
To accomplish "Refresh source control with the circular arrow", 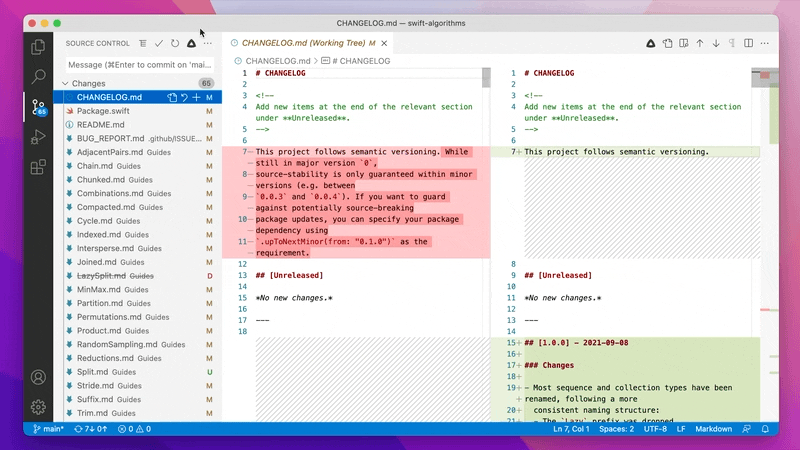I will pos(175,43).
